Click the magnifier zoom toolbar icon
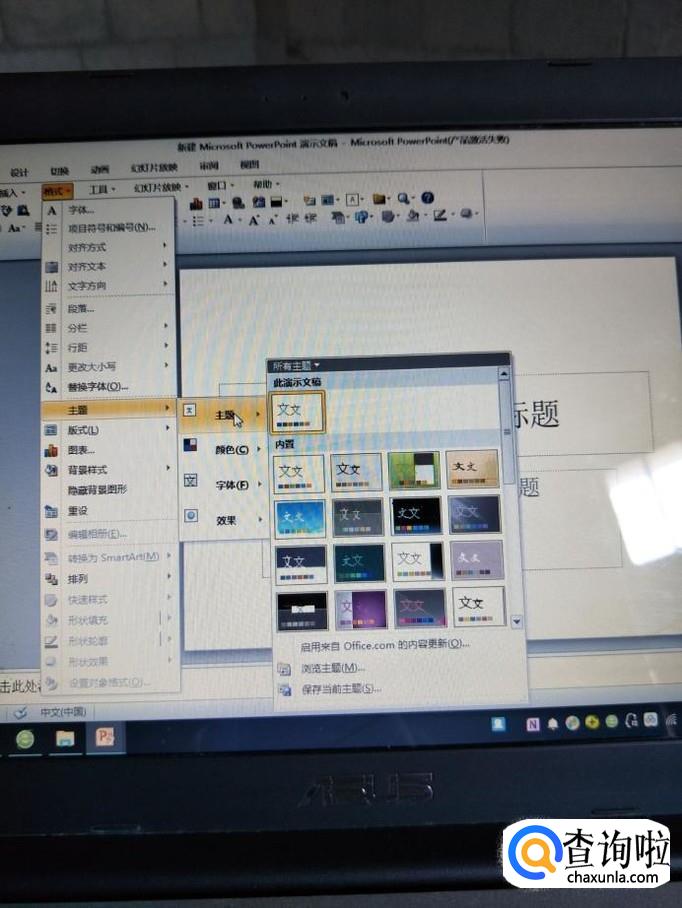The height and width of the screenshot is (908, 682). point(403,199)
